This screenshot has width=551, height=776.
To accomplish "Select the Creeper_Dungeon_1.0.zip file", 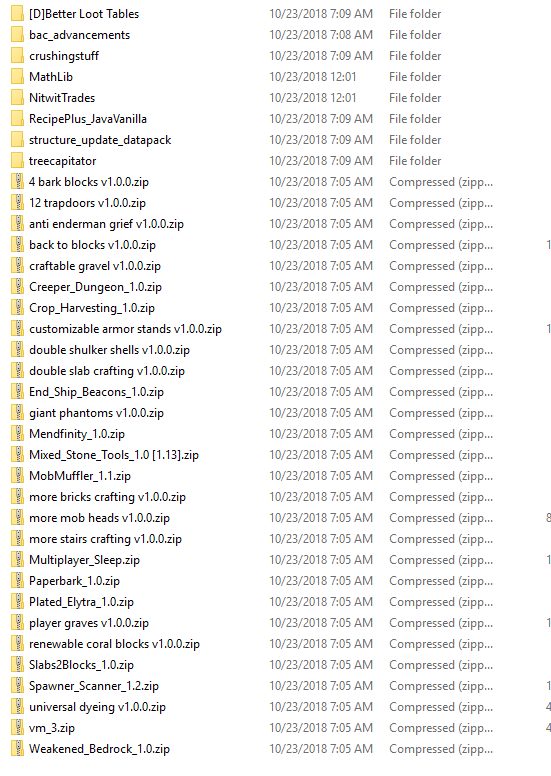I will tap(96, 287).
